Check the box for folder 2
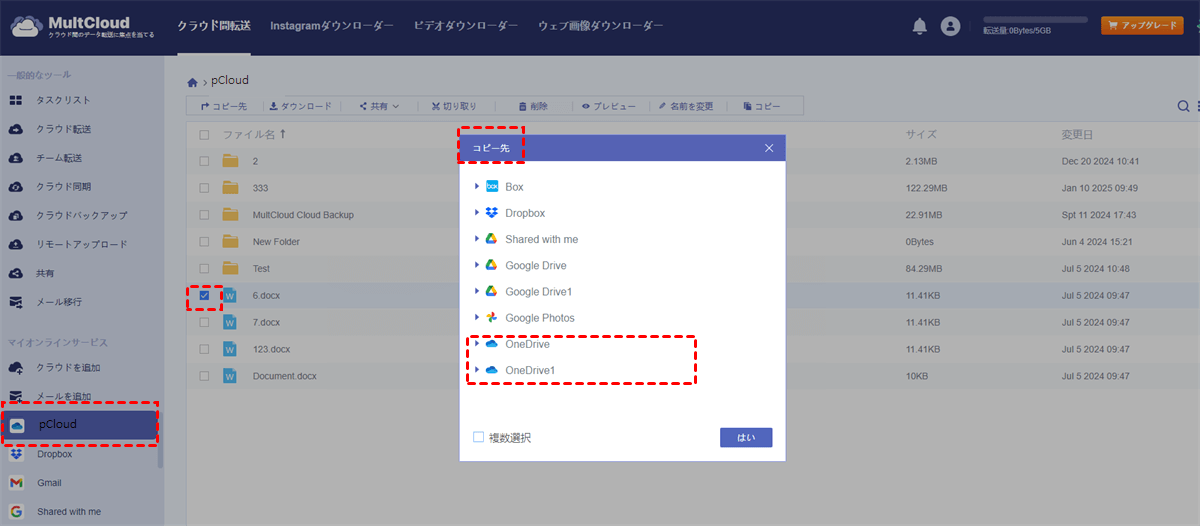 (x=204, y=161)
